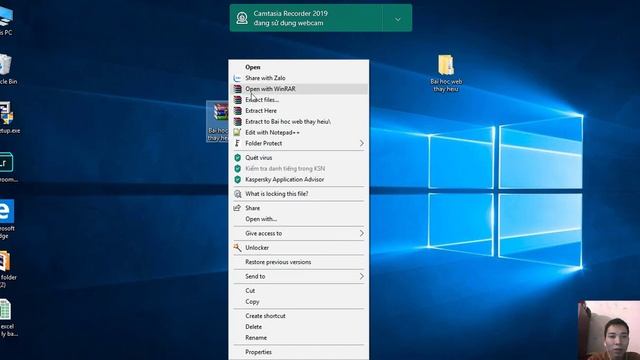Click WinRAR icon beside Extract to Bai hoc
The width and height of the screenshot is (640, 360).
coord(237,122)
